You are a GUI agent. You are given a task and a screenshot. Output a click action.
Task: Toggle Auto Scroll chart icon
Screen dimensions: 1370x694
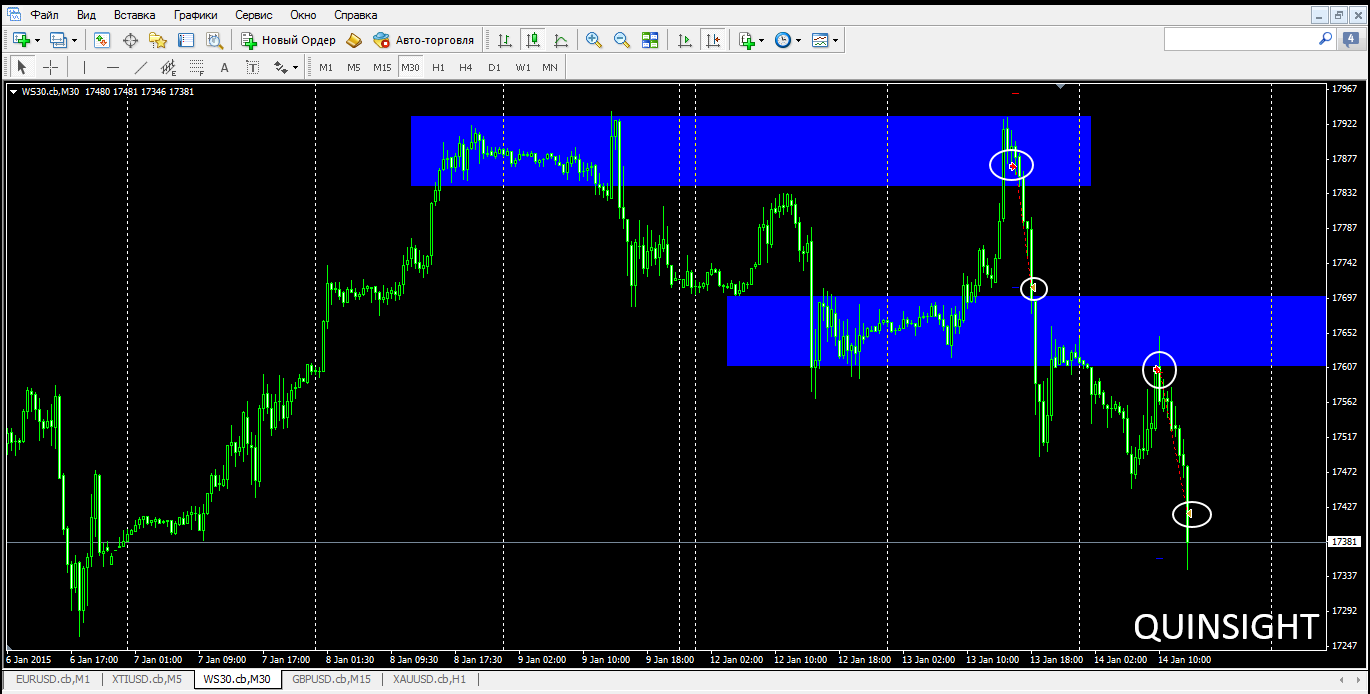(685, 40)
